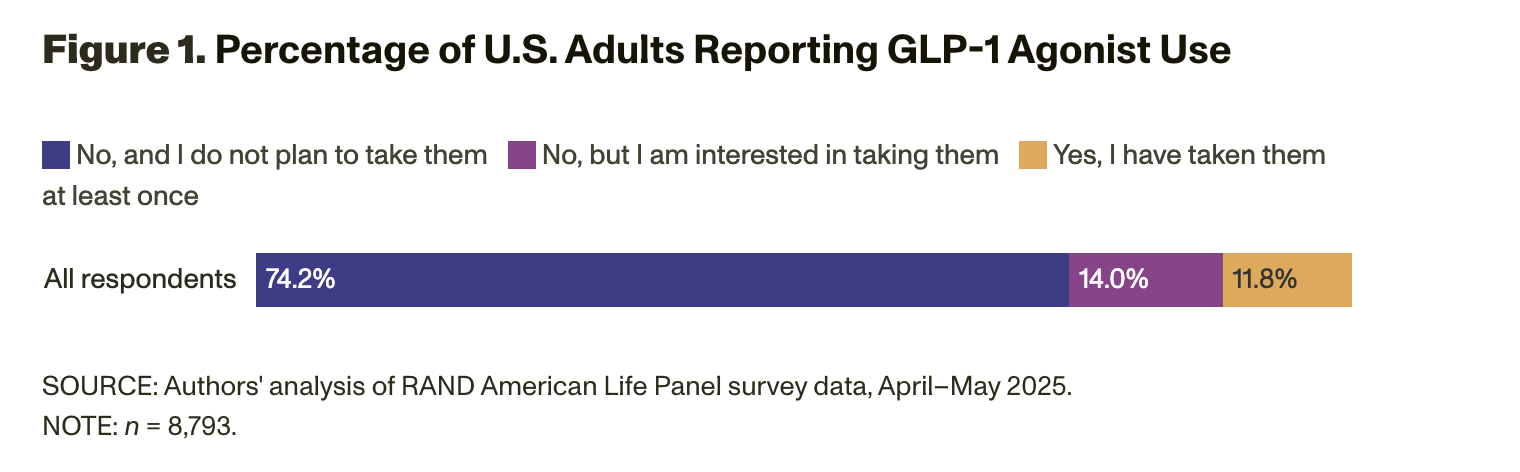Select "Yes, I have taken them" legend label
Screen dimensions: 1520x472
tap(1189, 155)
